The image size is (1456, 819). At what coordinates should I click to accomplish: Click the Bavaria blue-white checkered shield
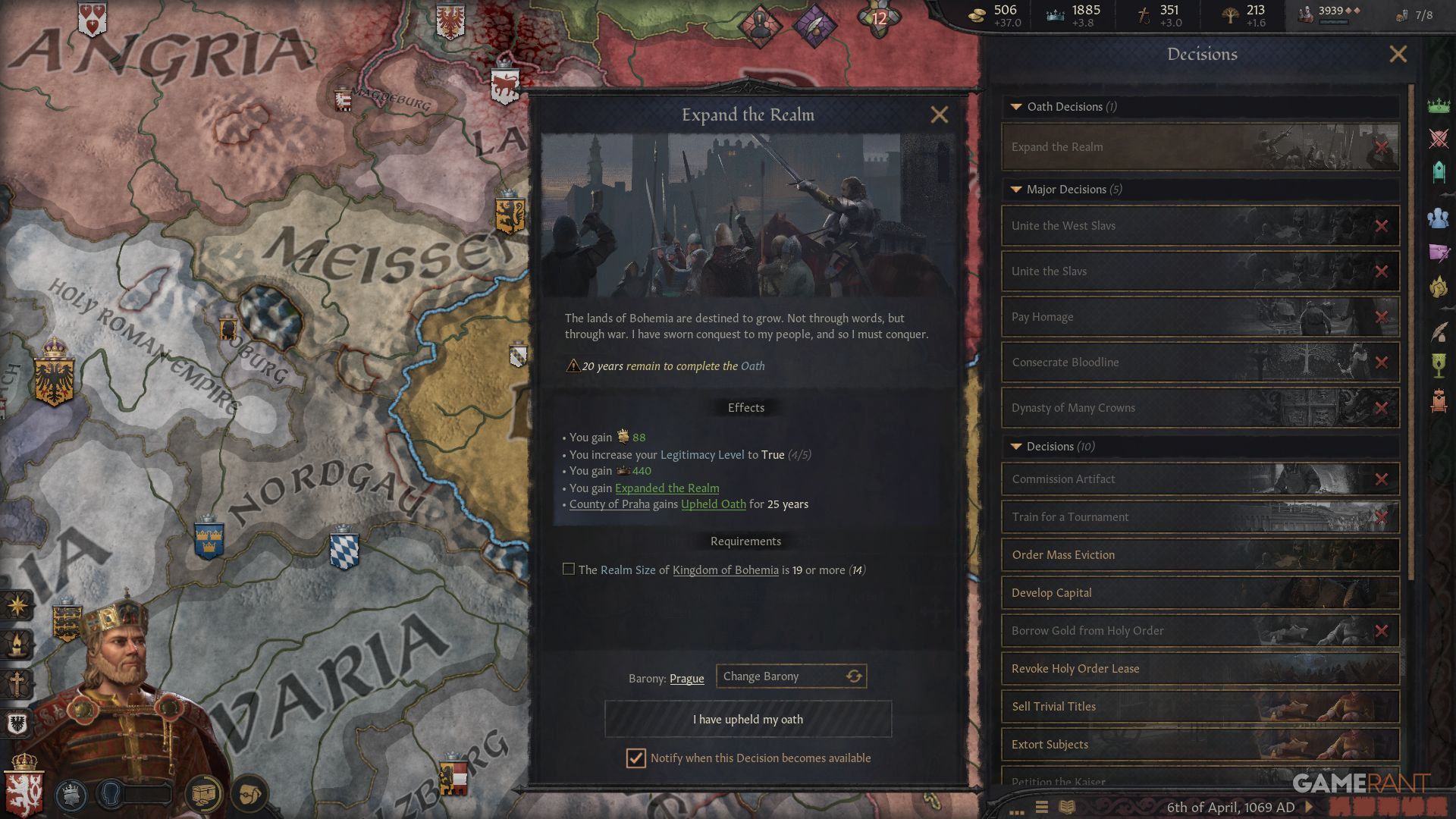coord(344,549)
